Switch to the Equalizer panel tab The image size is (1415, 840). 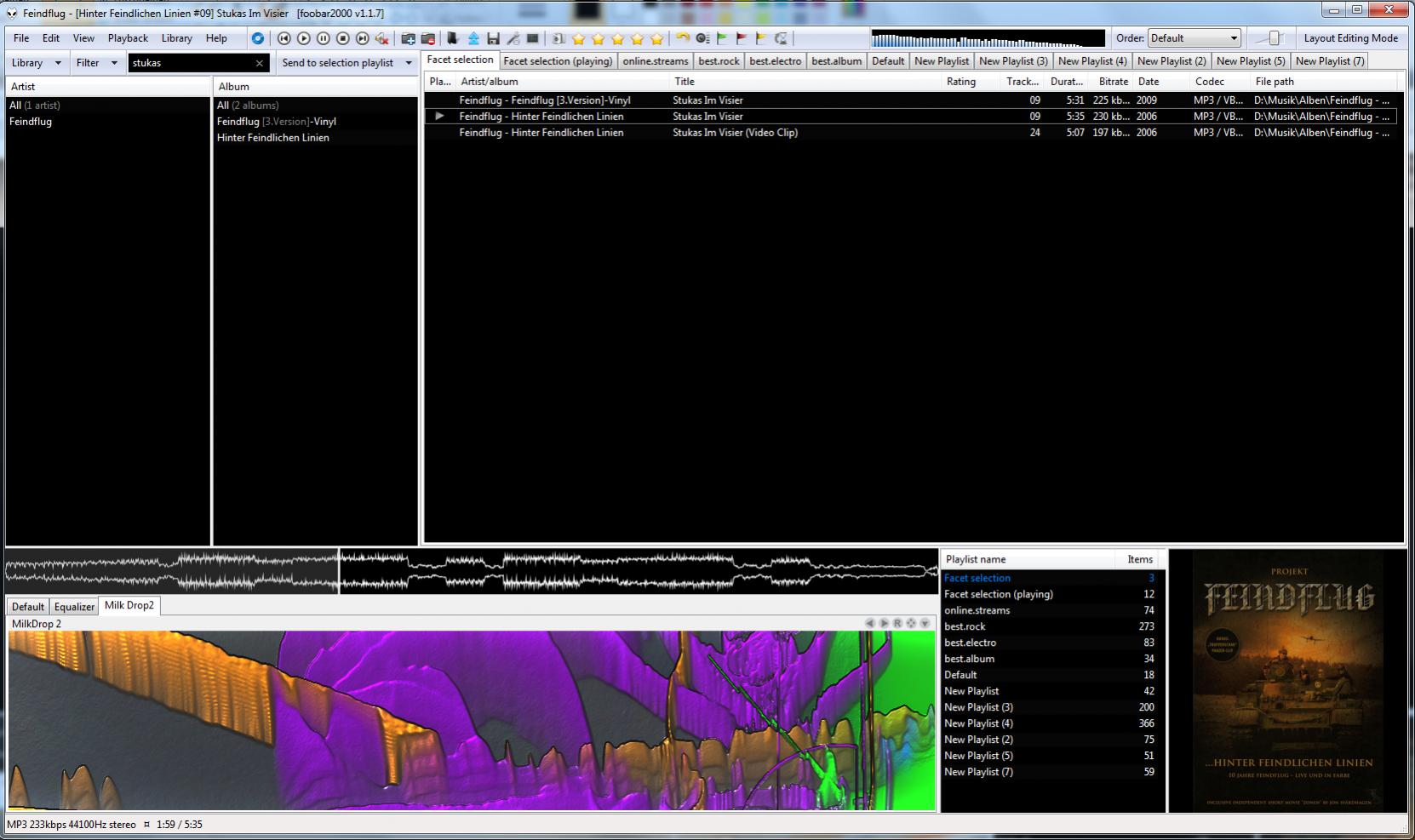pyautogui.click(x=74, y=607)
